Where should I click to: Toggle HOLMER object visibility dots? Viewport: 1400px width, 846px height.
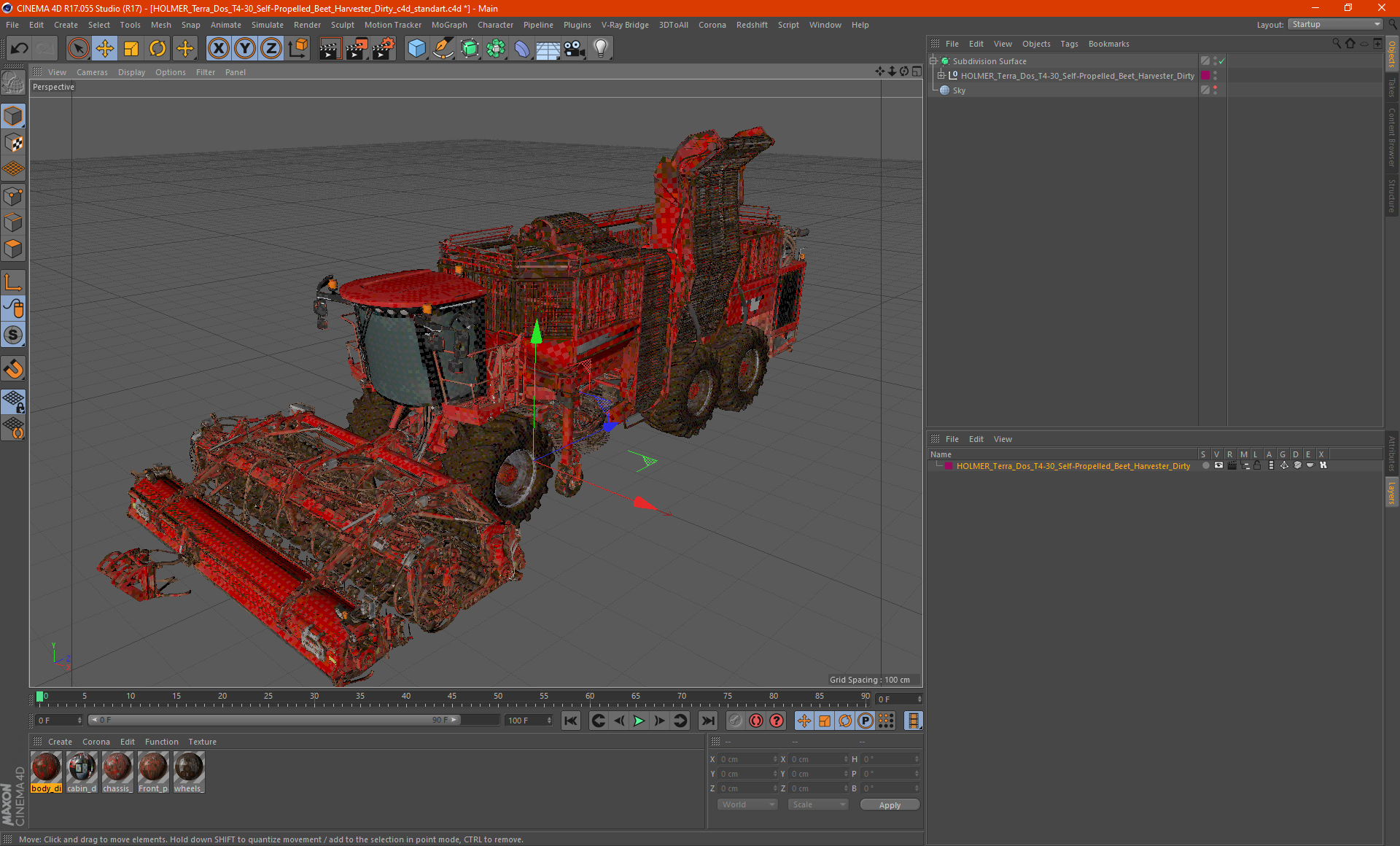point(1215,76)
